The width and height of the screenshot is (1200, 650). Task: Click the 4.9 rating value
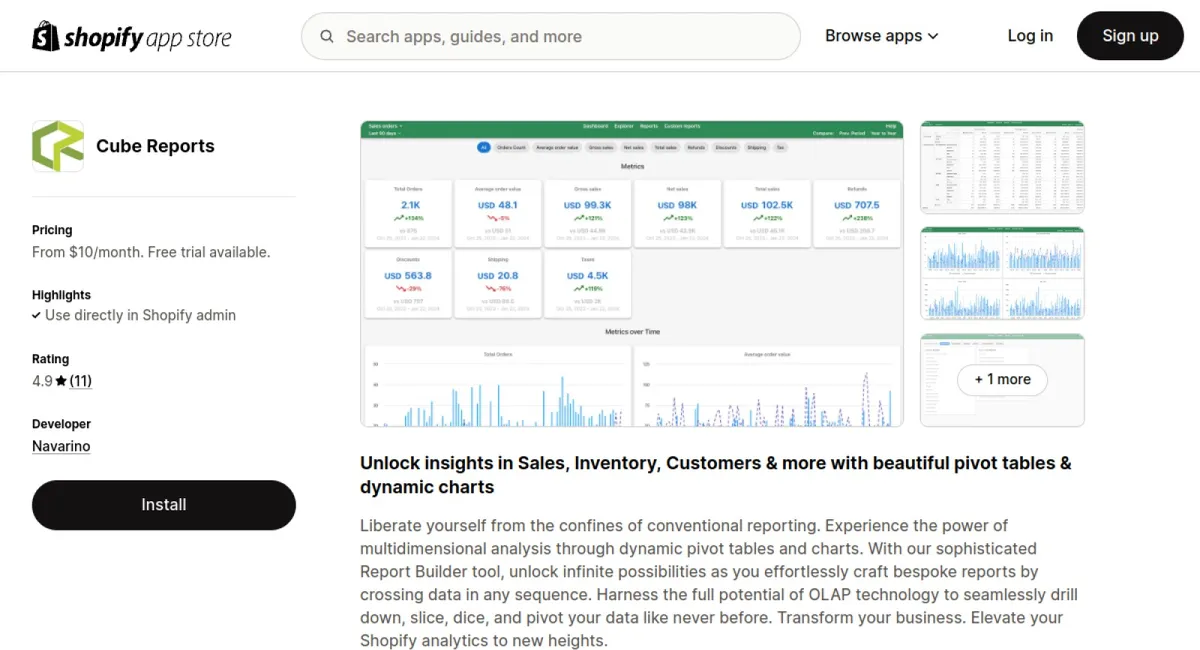click(42, 381)
